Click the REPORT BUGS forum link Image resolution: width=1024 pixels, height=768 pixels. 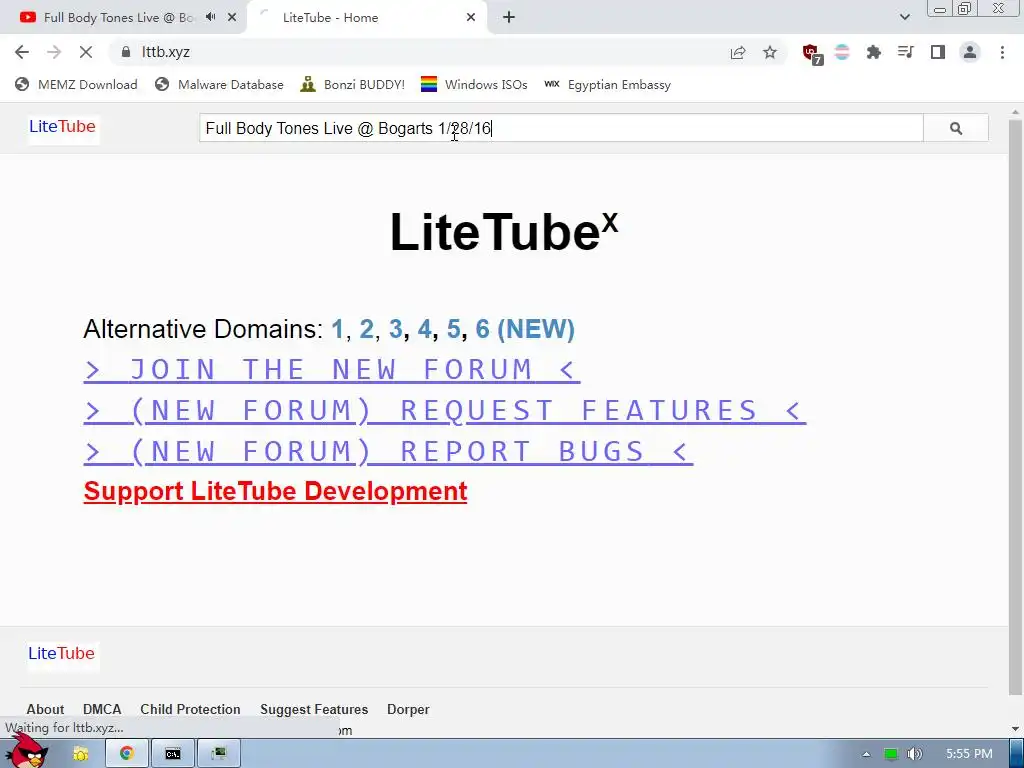pyautogui.click(x=389, y=452)
